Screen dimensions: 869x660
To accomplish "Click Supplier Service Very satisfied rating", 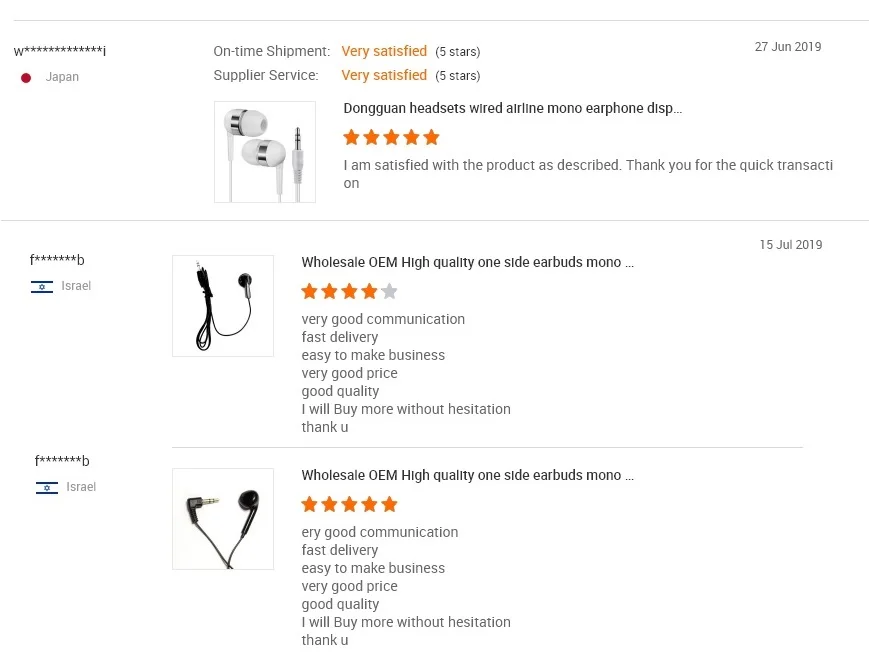I will click(x=384, y=75).
